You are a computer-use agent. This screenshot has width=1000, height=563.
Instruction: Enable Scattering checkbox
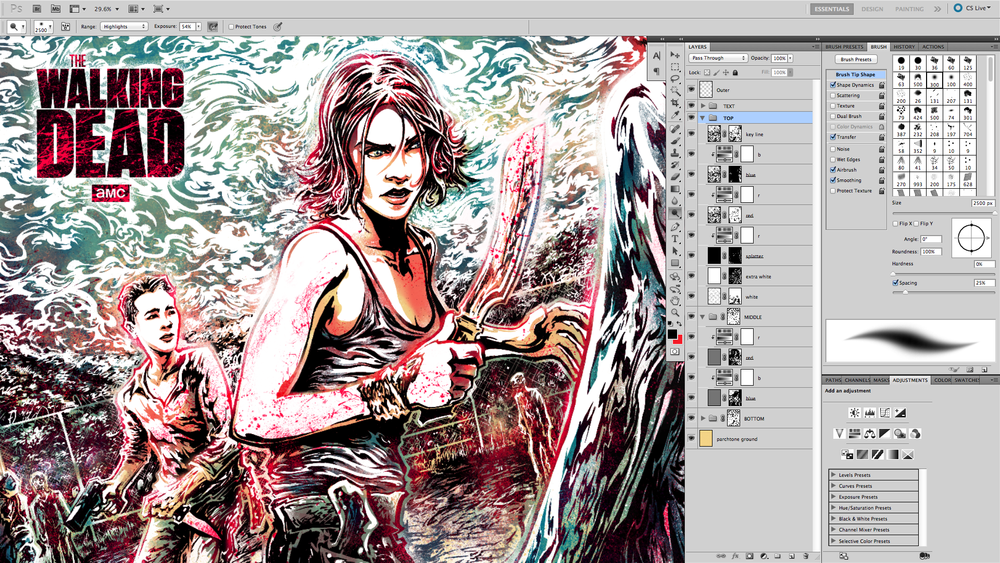833,95
